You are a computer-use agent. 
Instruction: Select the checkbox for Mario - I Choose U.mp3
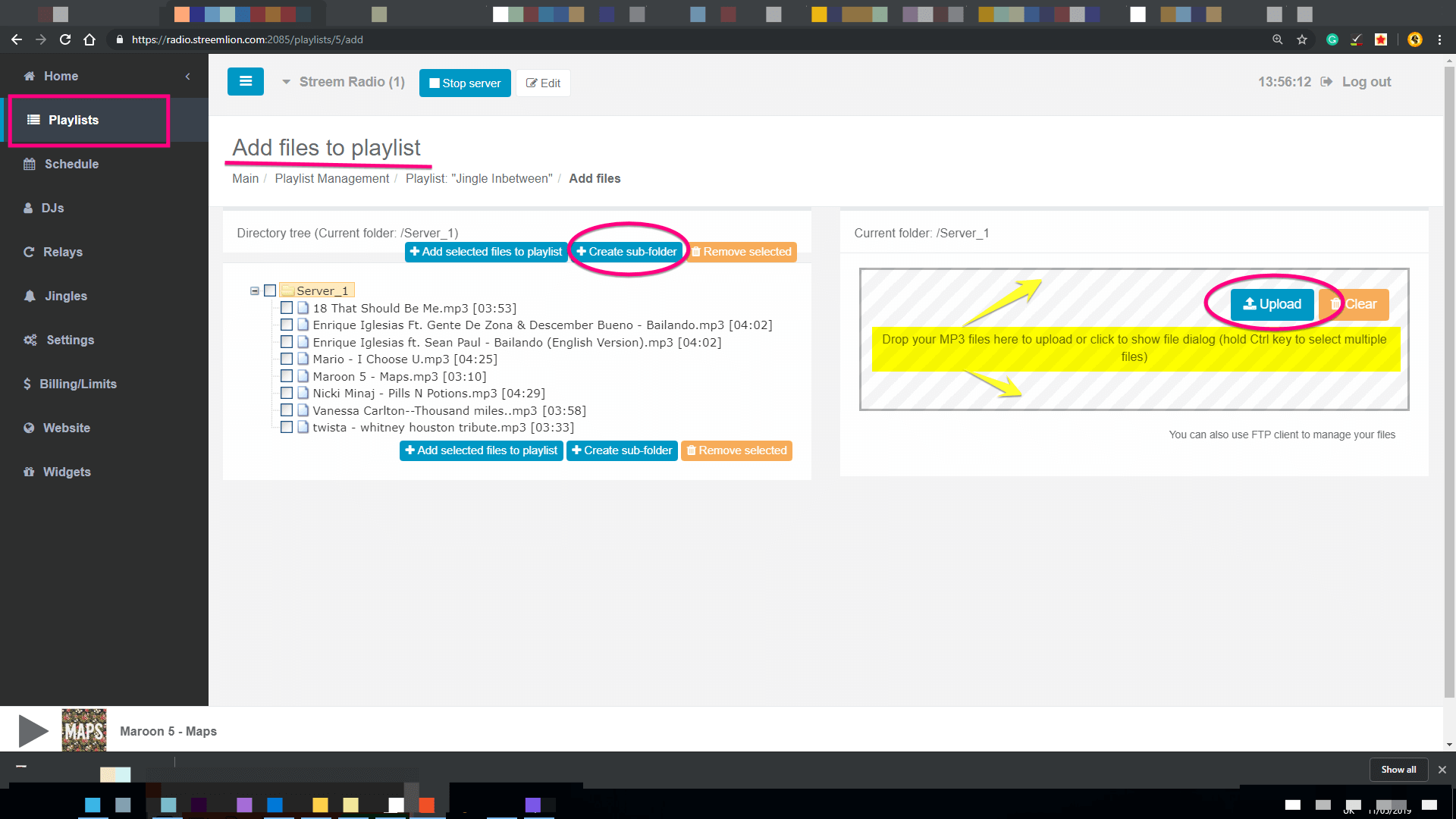(287, 359)
